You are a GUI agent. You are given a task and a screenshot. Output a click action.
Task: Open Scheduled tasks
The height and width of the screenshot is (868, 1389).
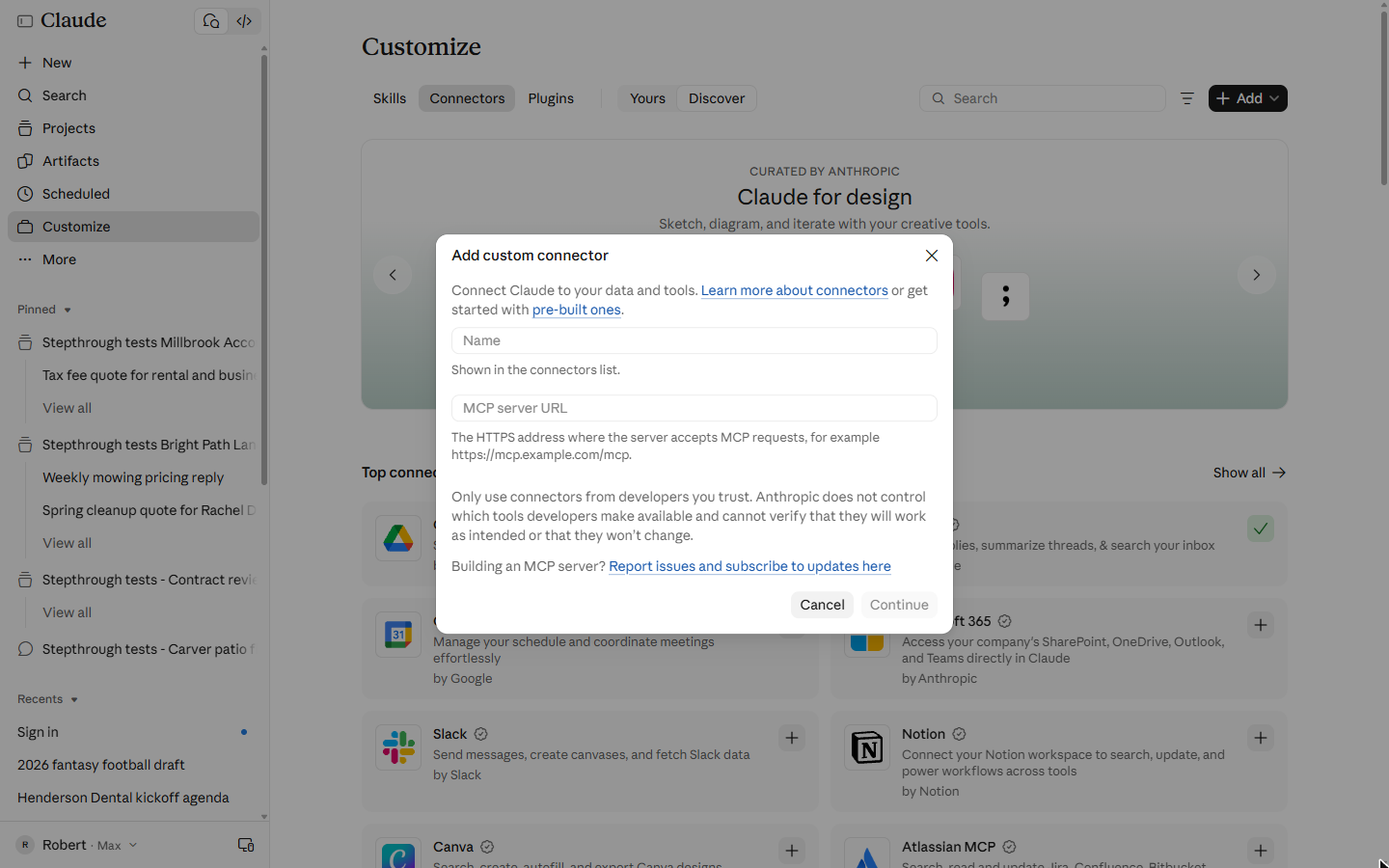133,194
